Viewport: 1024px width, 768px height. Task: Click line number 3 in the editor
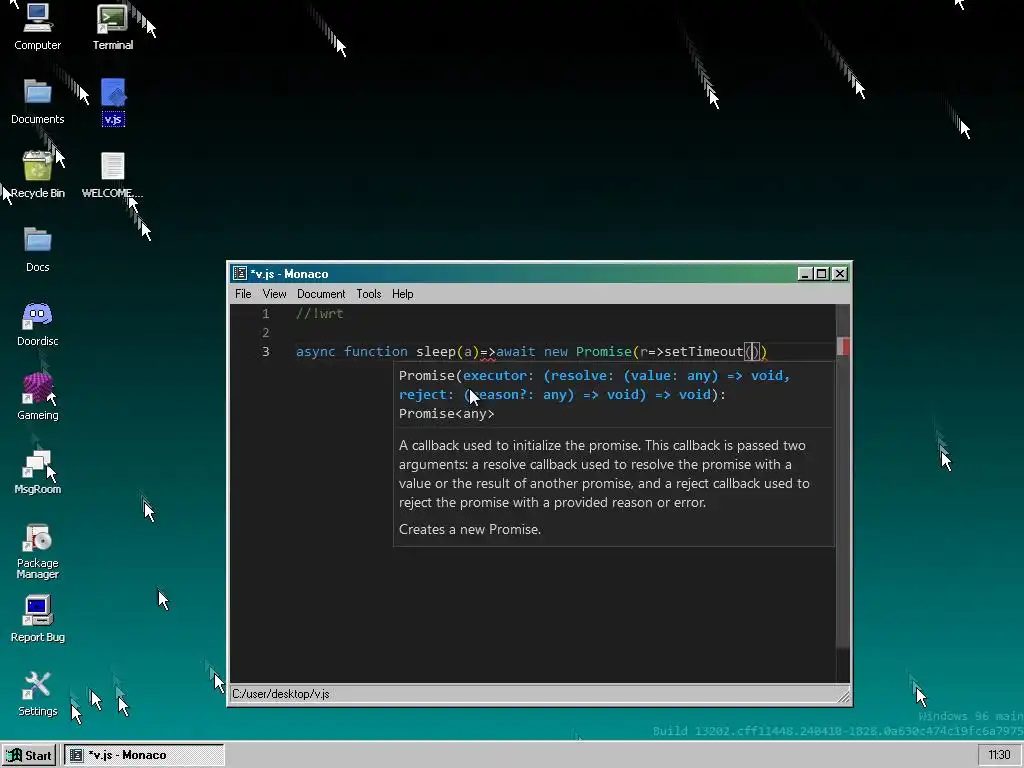click(x=266, y=352)
